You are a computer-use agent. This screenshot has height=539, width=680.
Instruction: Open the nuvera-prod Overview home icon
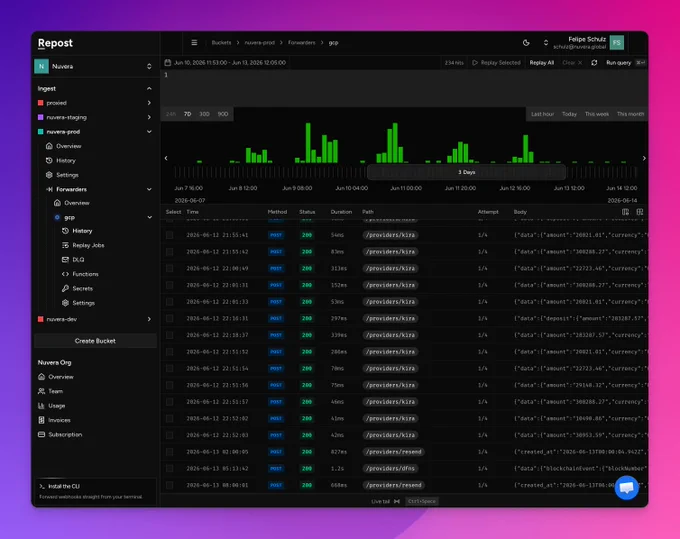click(x=49, y=146)
